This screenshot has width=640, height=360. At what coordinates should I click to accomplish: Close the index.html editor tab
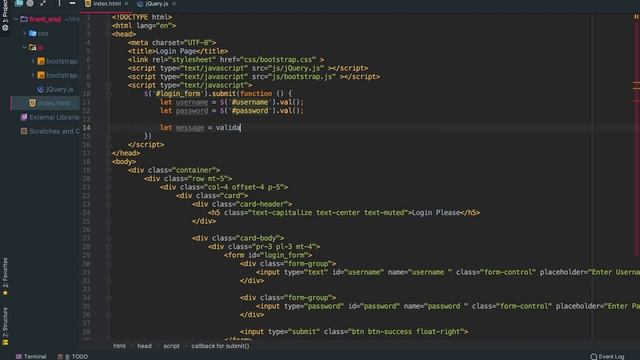pos(126,4)
